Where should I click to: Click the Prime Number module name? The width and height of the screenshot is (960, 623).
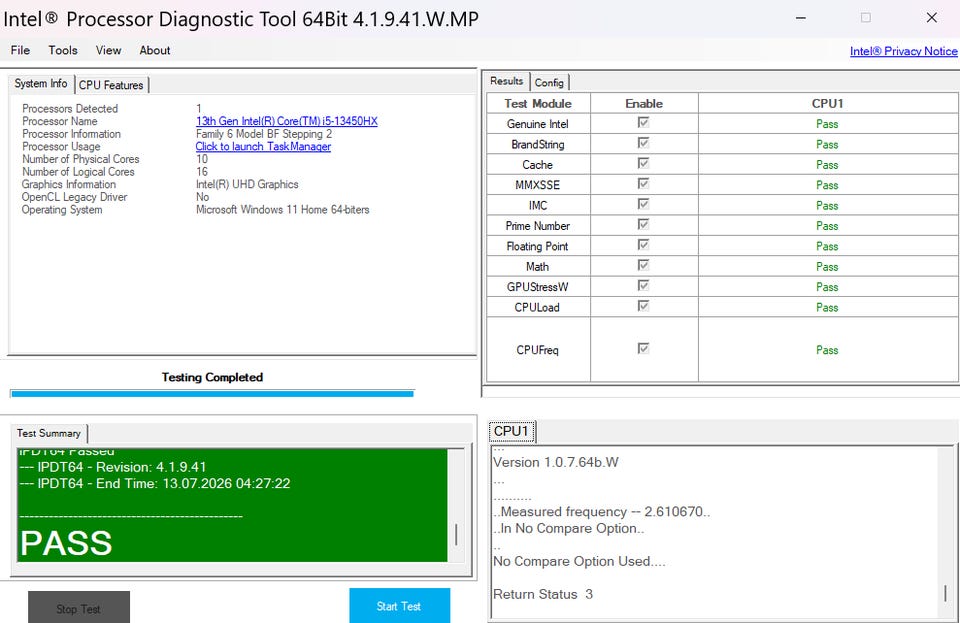point(538,226)
